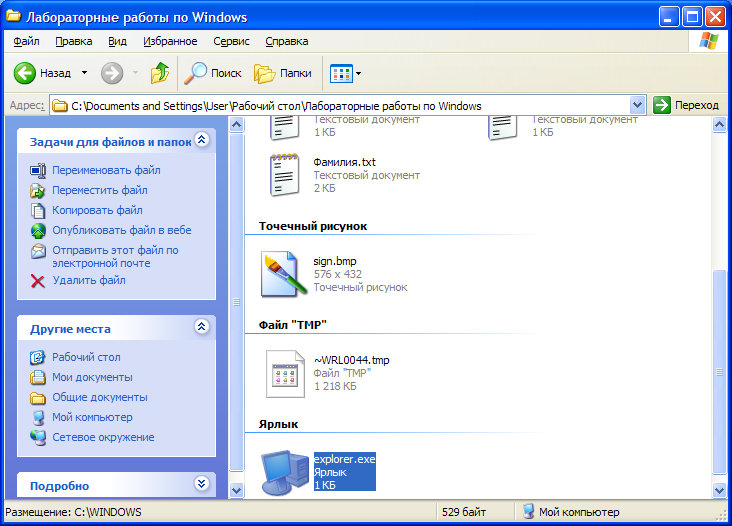The image size is (732, 526).
Task: Open Рабочий стол in other places
Action: (x=86, y=358)
